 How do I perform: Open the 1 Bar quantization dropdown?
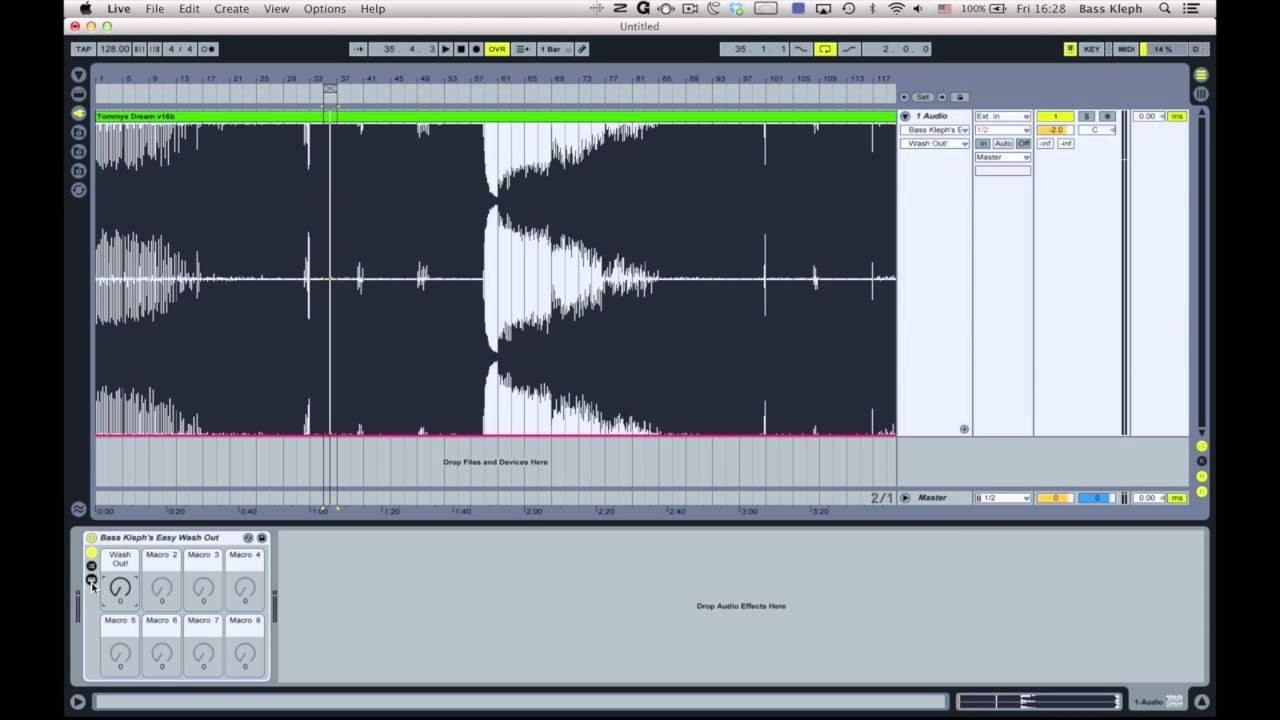point(556,49)
